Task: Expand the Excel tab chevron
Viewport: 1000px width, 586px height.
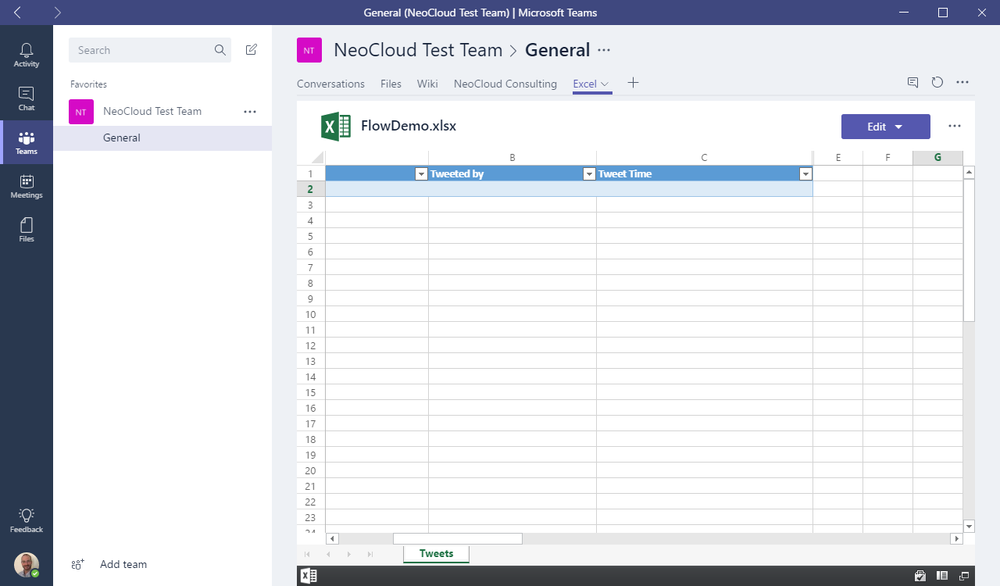Action: pyautogui.click(x=605, y=84)
